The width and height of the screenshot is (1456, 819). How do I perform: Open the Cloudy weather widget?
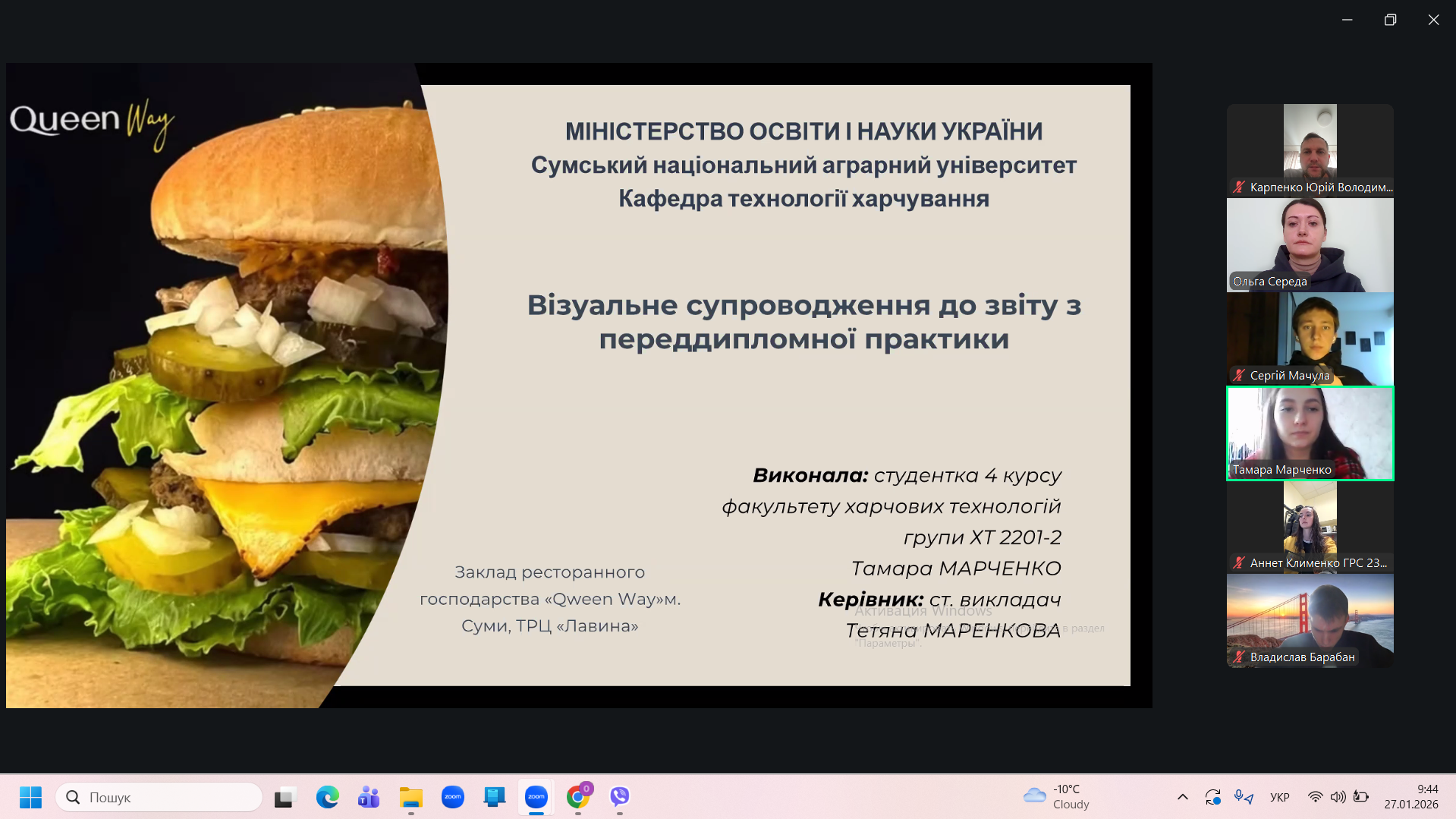[1056, 797]
